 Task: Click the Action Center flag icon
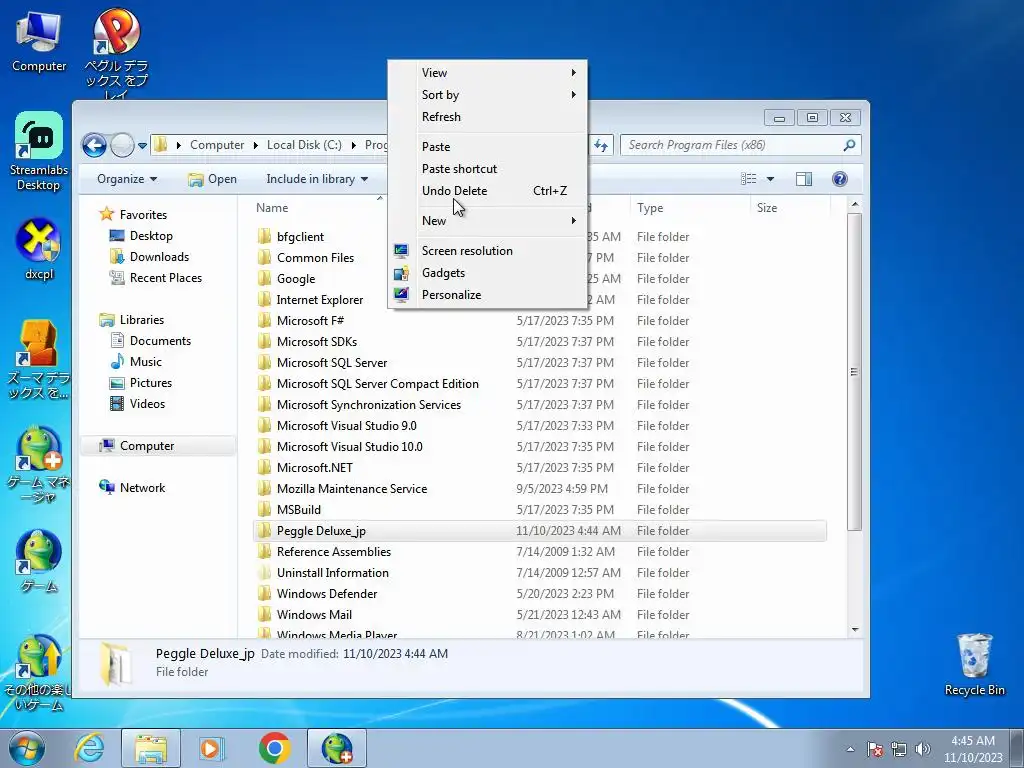875,749
